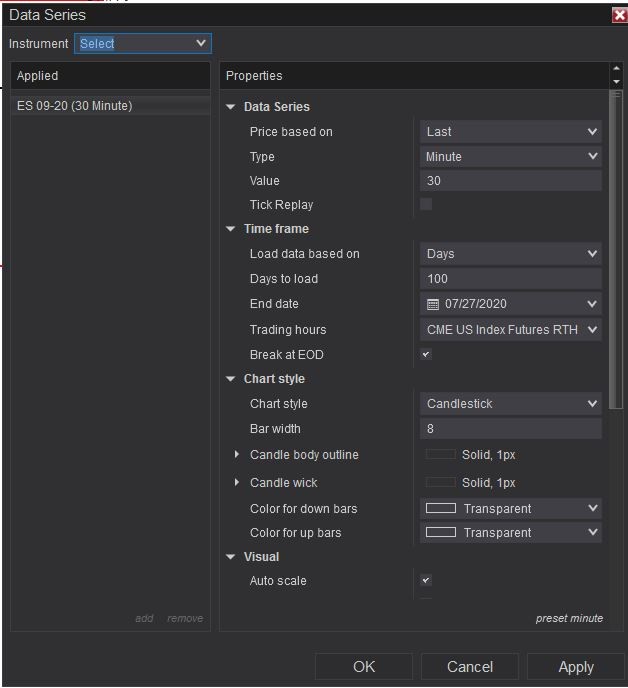Open the Chart style Candlestick dropdown
The image size is (628, 688).
(x=510, y=404)
